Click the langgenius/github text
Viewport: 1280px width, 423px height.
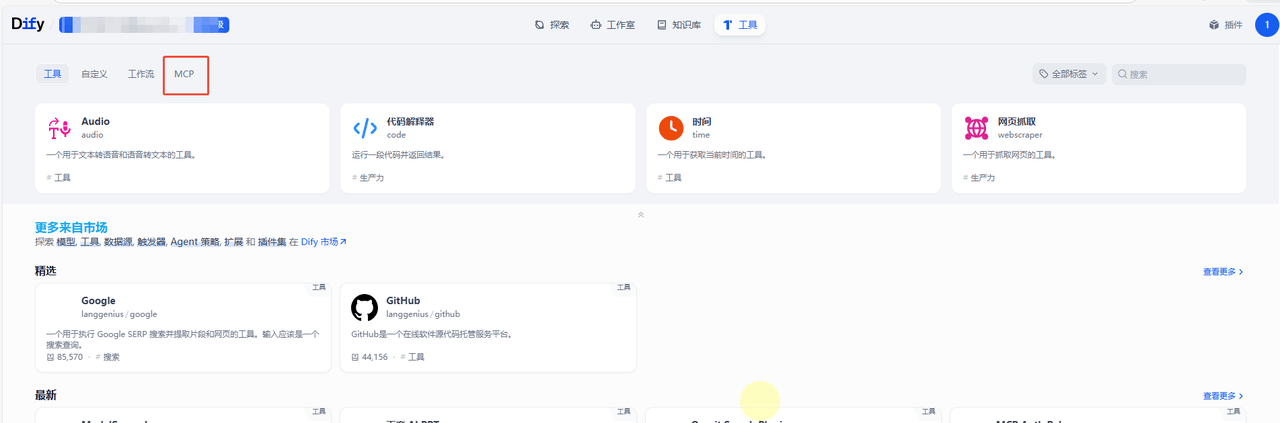[423, 314]
